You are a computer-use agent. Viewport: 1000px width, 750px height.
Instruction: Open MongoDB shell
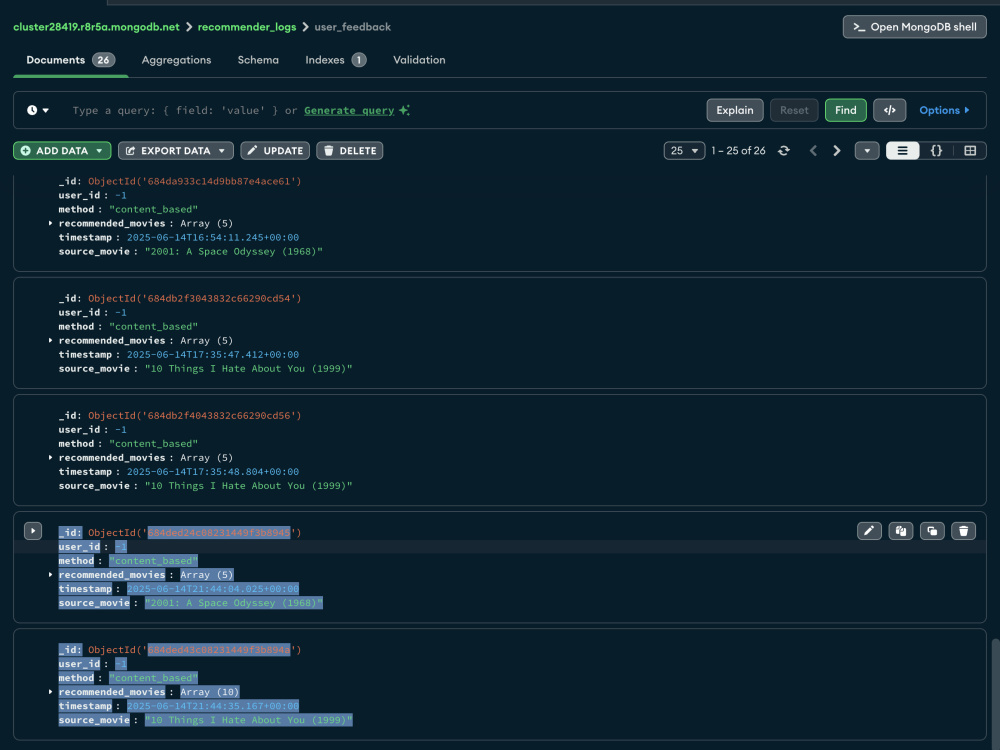pos(915,27)
